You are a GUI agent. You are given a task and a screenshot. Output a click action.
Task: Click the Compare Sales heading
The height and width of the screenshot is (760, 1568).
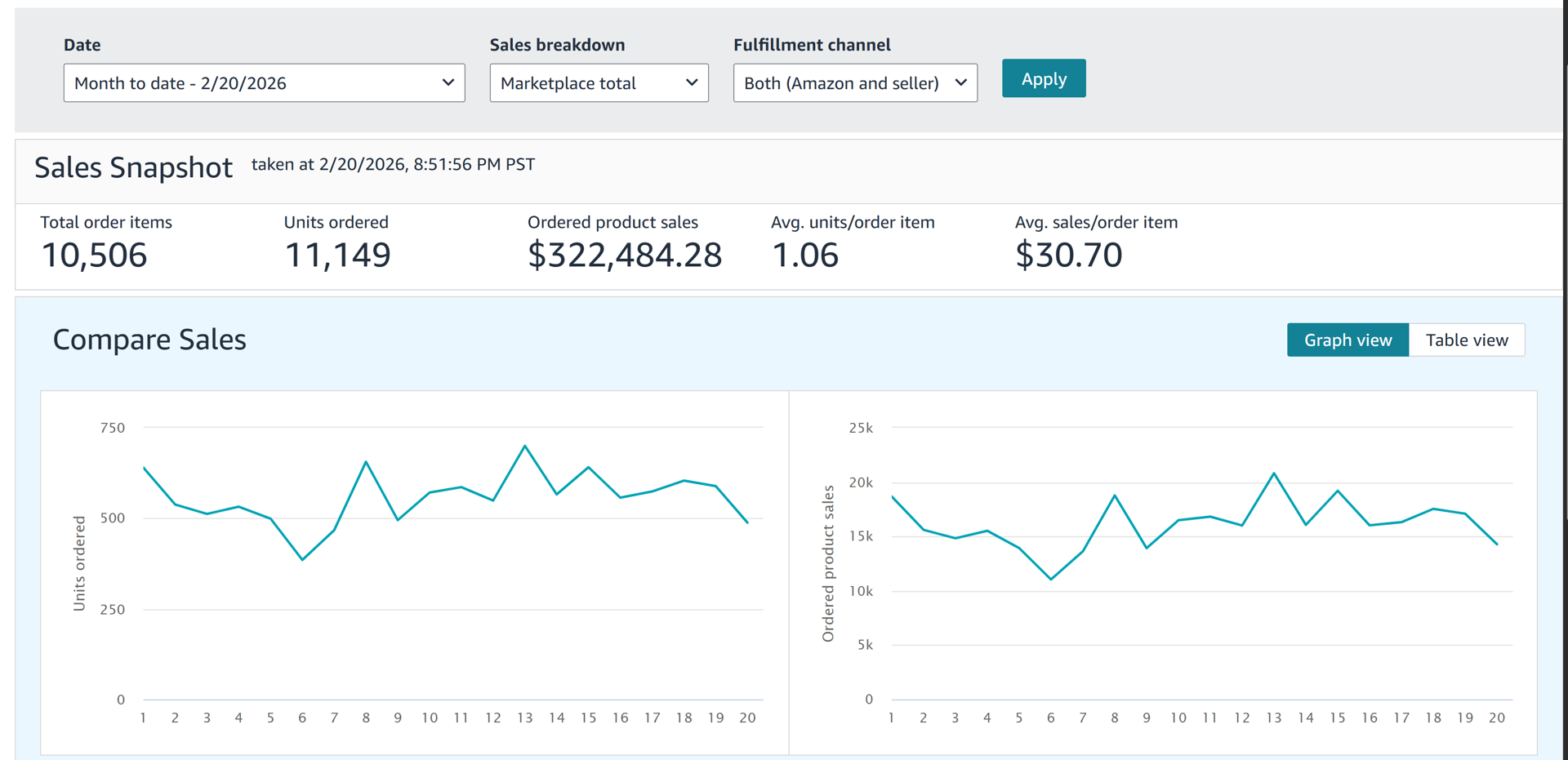point(149,340)
